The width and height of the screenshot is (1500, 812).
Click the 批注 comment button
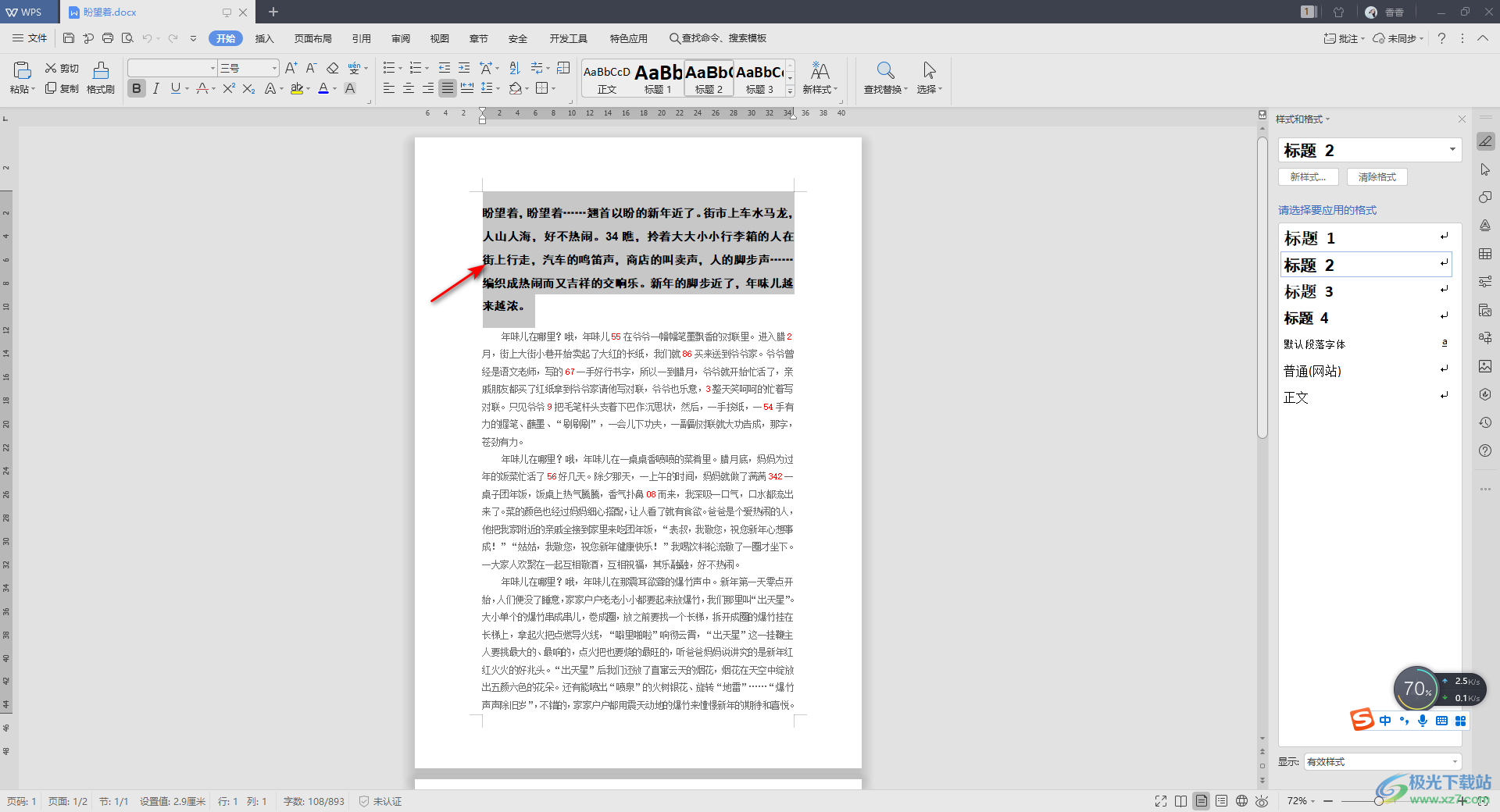[1344, 38]
